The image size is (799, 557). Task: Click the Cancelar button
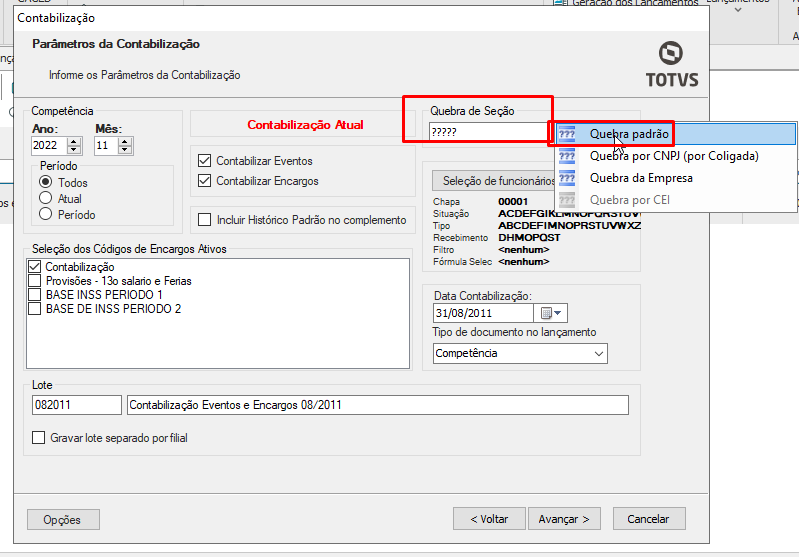[649, 519]
